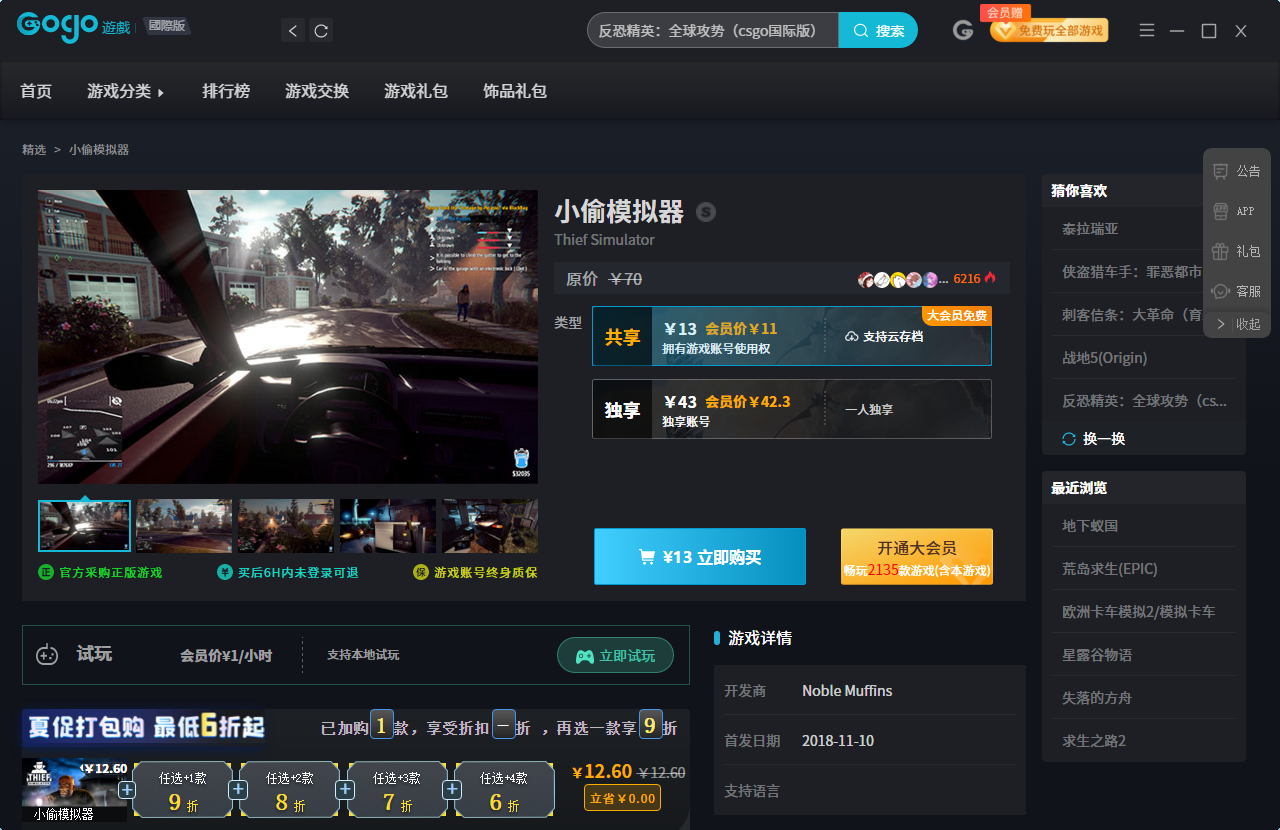Click the flame popularity icon by 6216
This screenshot has width=1280, height=830.
point(991,278)
